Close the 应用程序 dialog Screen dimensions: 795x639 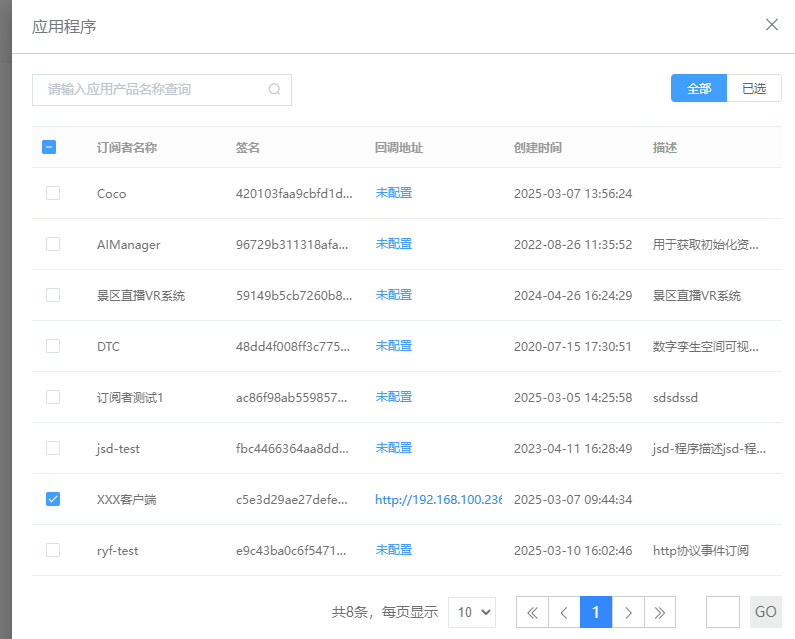(x=772, y=24)
